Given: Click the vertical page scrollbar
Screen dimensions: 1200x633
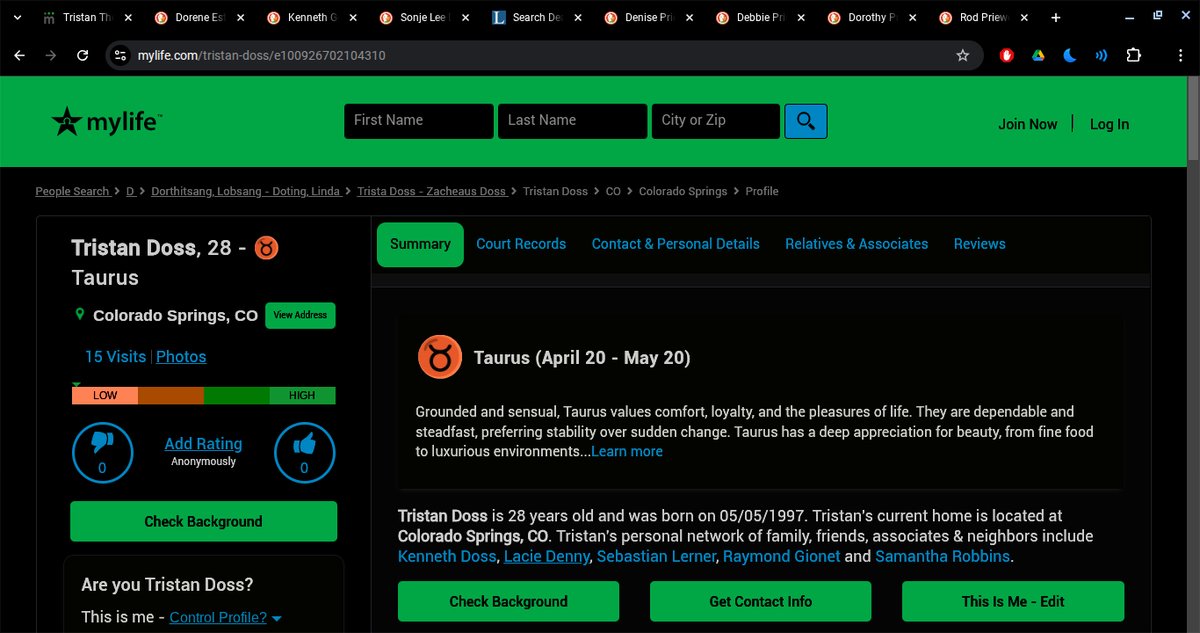Looking at the screenshot, I should point(1193,120).
